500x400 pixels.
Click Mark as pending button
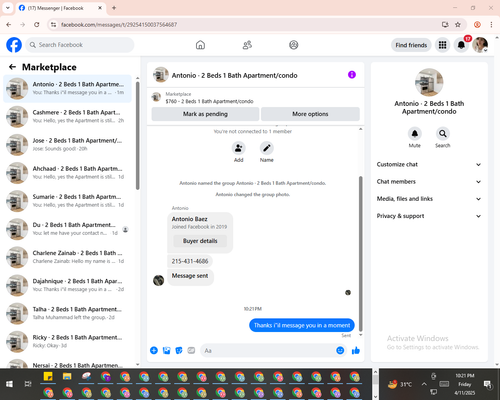coord(205,114)
